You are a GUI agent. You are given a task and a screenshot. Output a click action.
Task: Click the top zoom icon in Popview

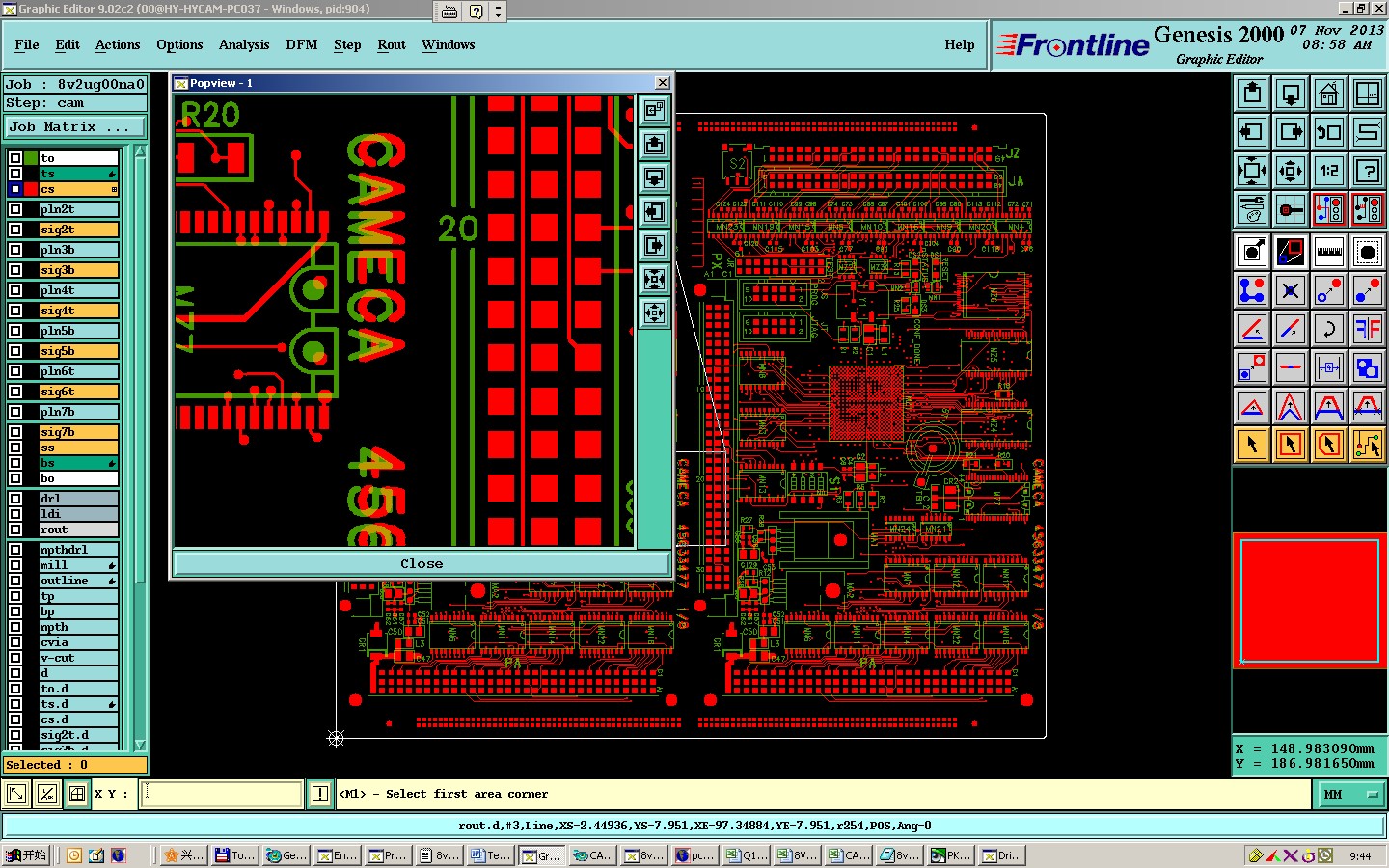coord(655,111)
